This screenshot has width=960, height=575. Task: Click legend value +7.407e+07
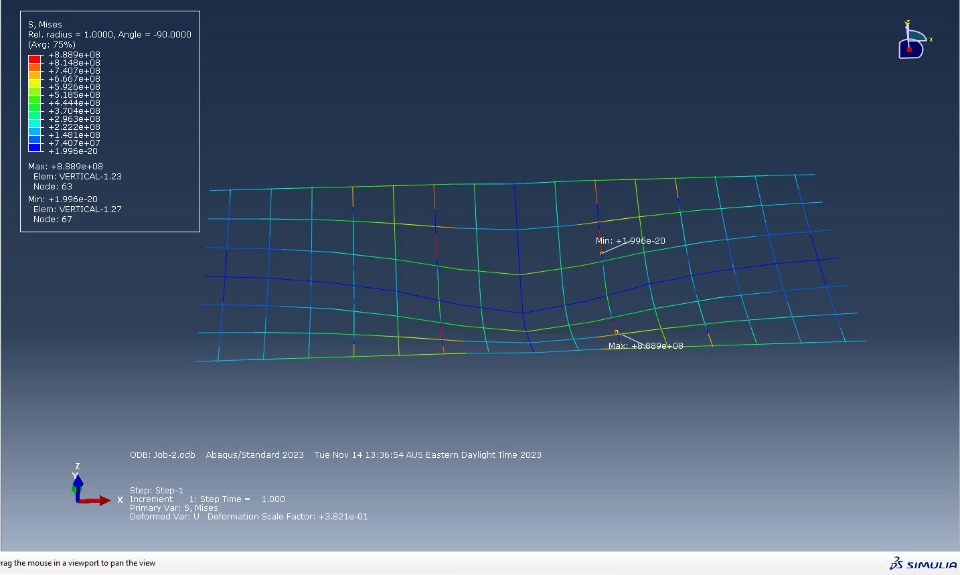(x=74, y=143)
